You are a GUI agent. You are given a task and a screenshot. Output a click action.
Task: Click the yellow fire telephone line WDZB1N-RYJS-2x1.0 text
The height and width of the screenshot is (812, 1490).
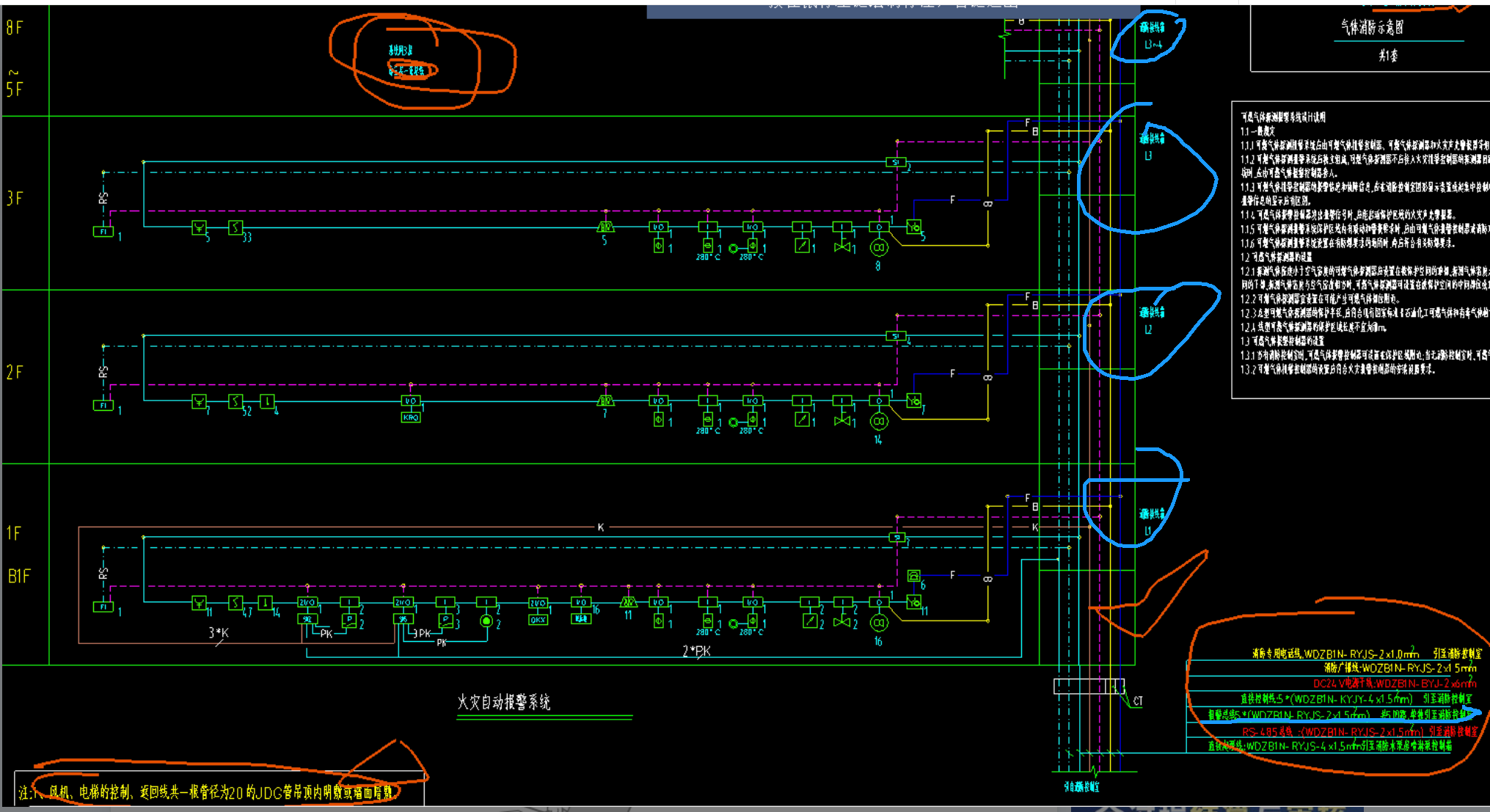1367,653
